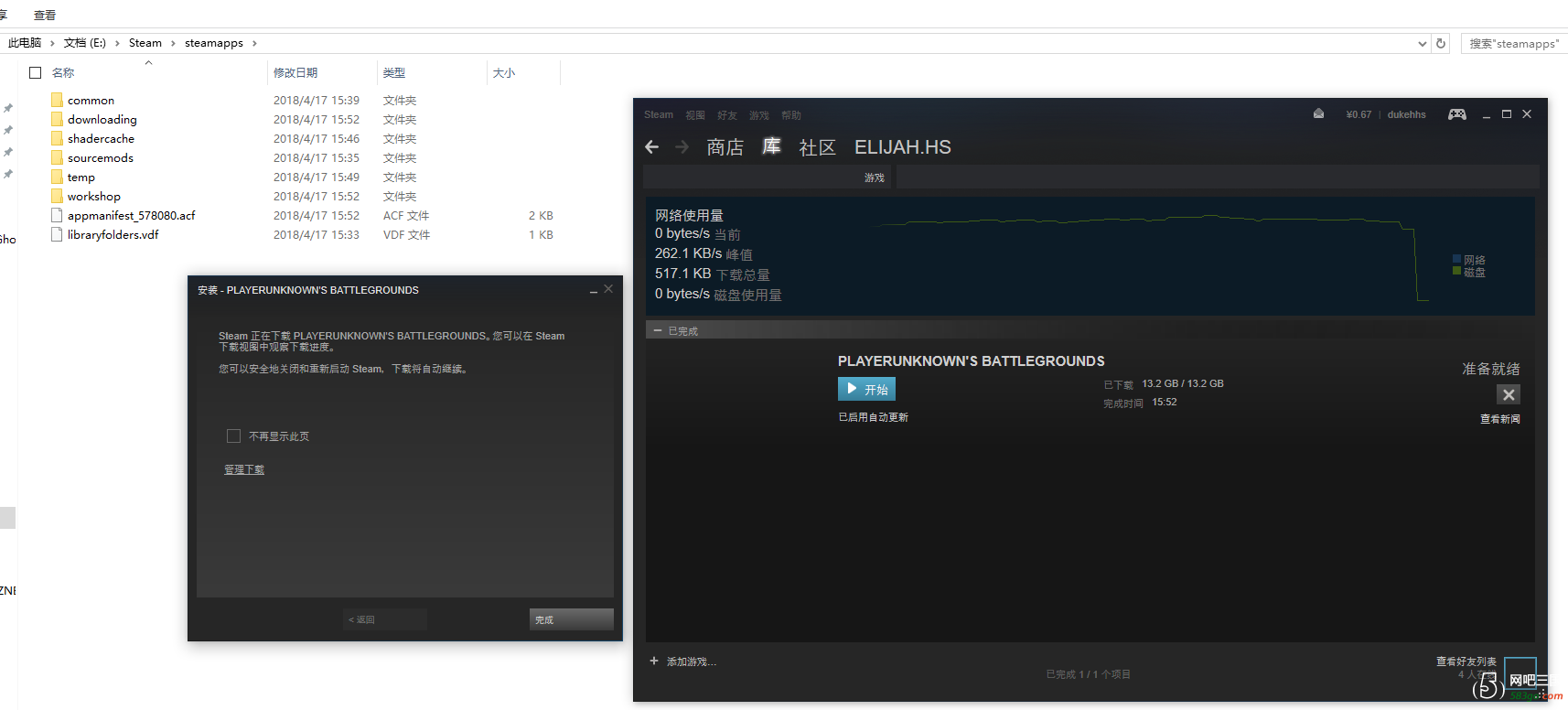Screen dimensions: 1568x710
Task: Select the shadercache folder icon
Action: (x=57, y=138)
